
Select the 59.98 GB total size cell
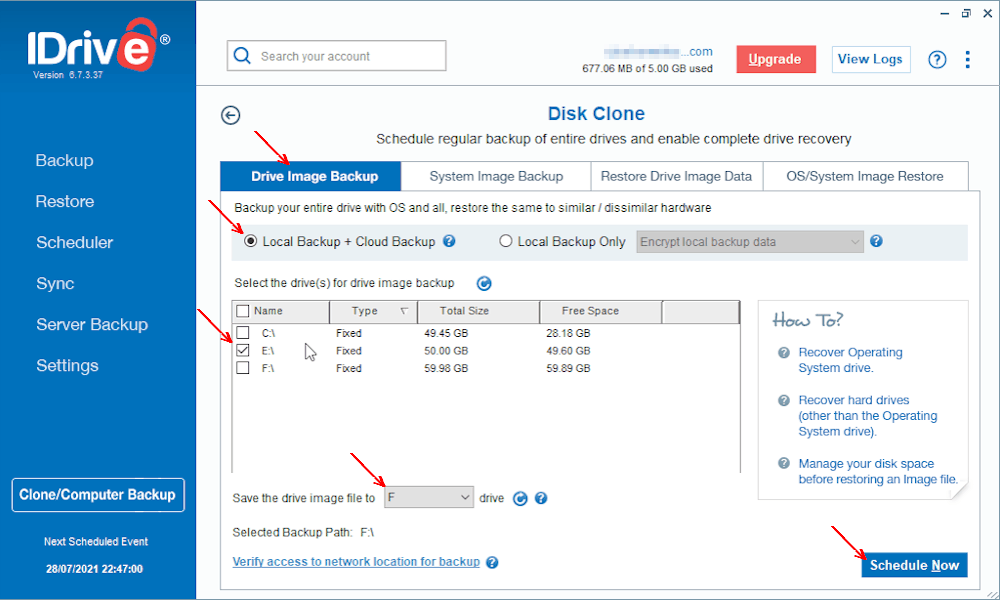click(446, 368)
